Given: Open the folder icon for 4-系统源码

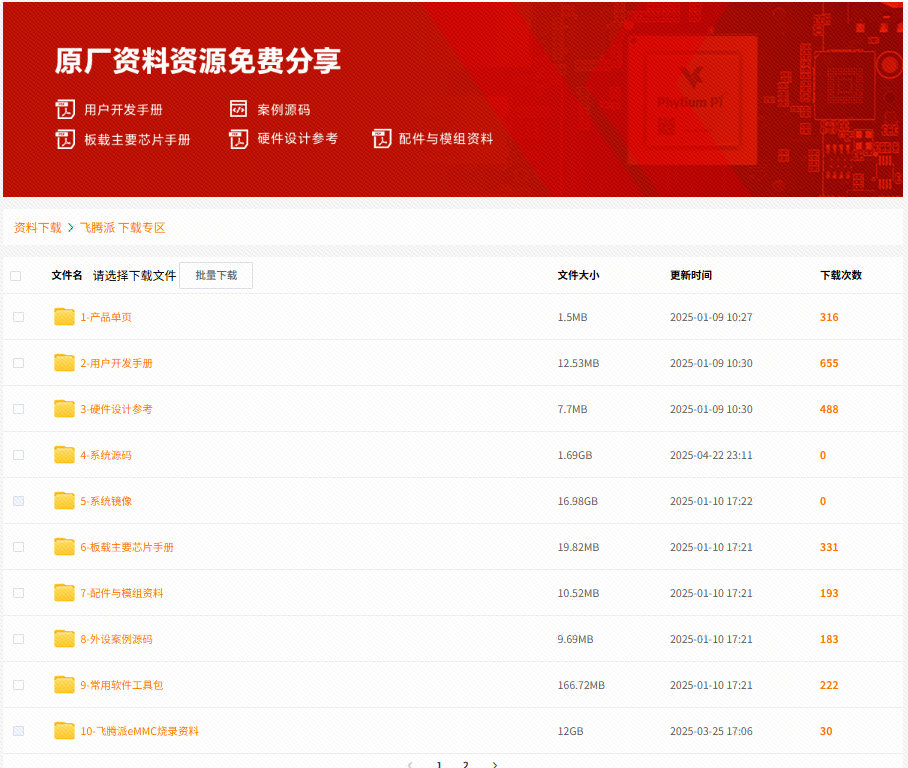Looking at the screenshot, I should (64, 455).
